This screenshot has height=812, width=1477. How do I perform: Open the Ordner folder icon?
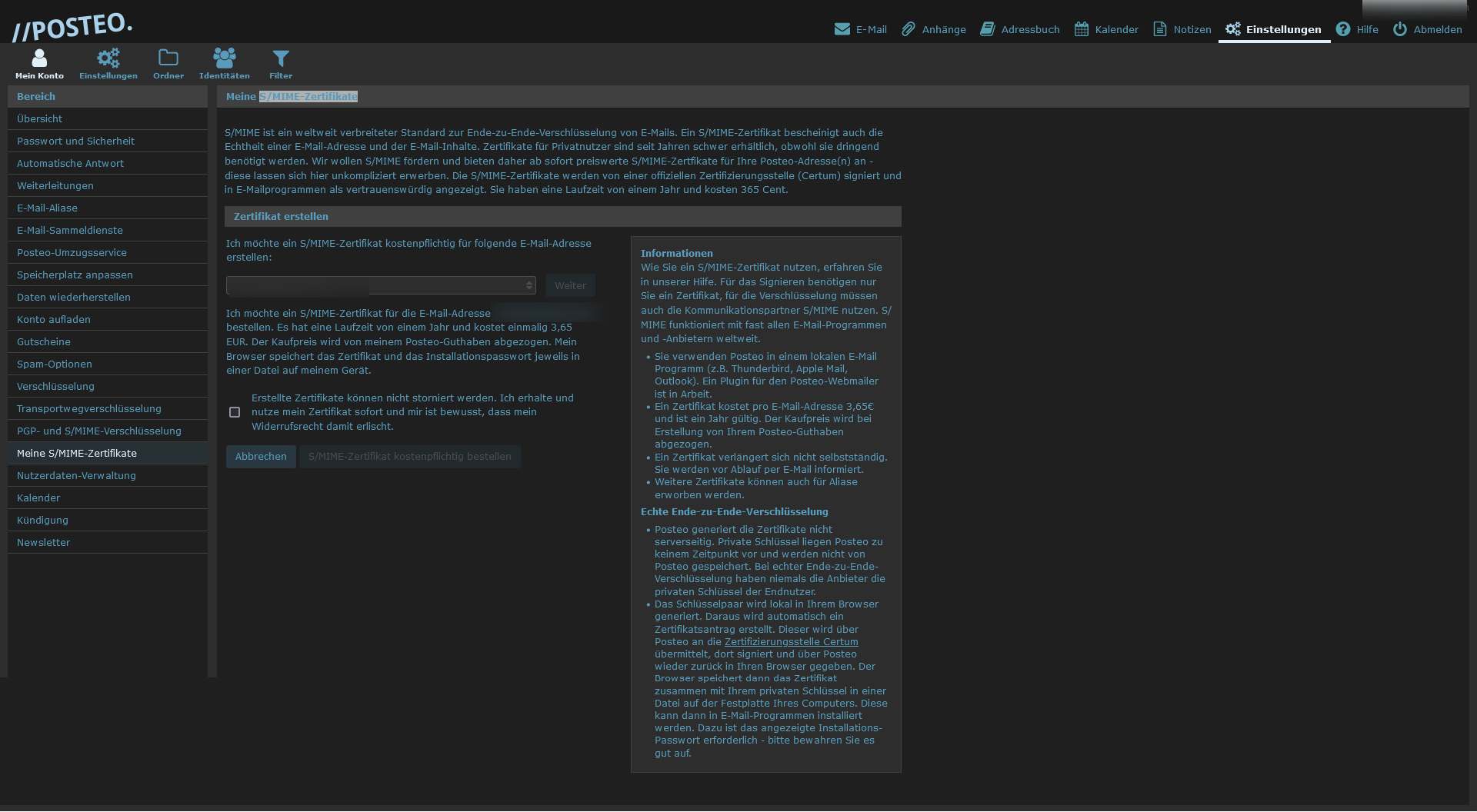tap(168, 58)
